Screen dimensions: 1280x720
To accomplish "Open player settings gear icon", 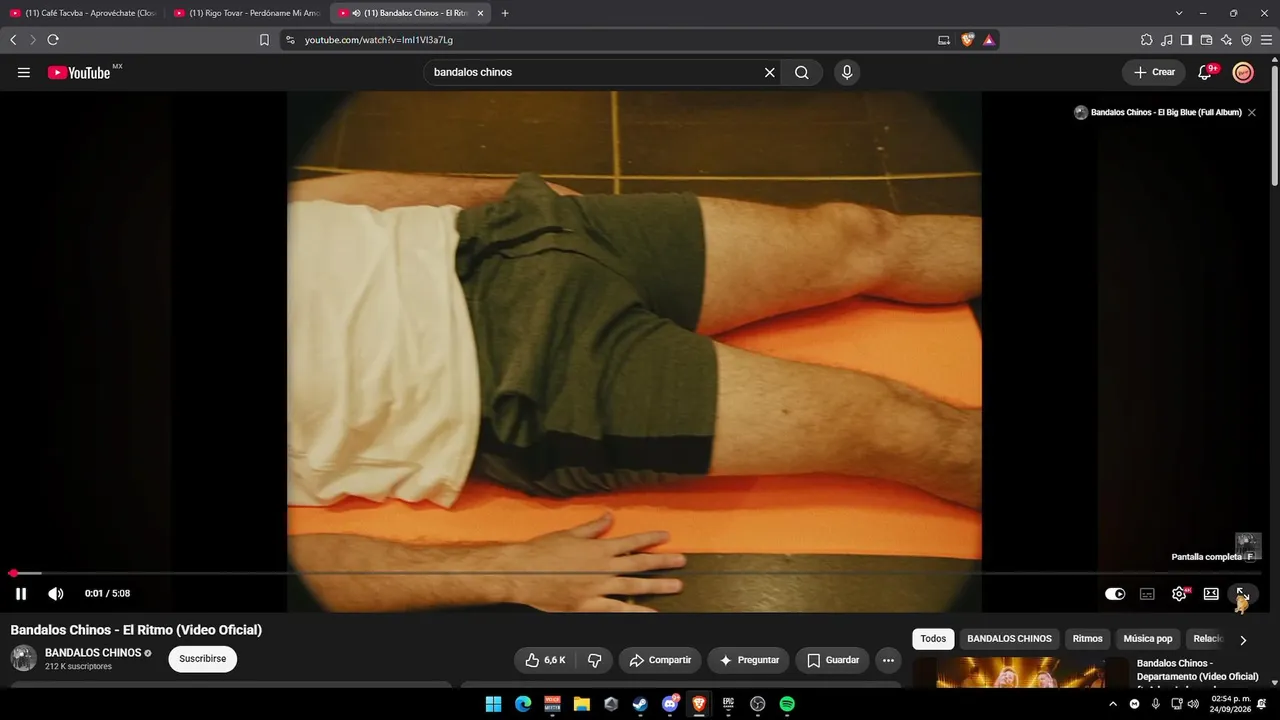I will tap(1179, 594).
